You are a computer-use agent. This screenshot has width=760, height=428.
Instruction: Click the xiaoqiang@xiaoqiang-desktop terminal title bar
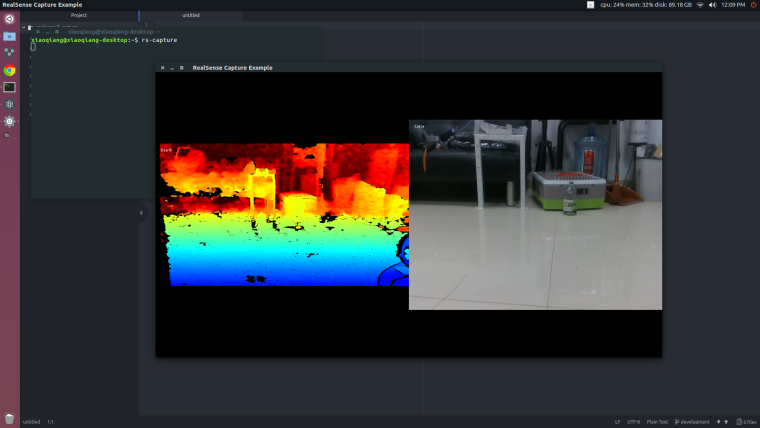[x=176, y=32]
